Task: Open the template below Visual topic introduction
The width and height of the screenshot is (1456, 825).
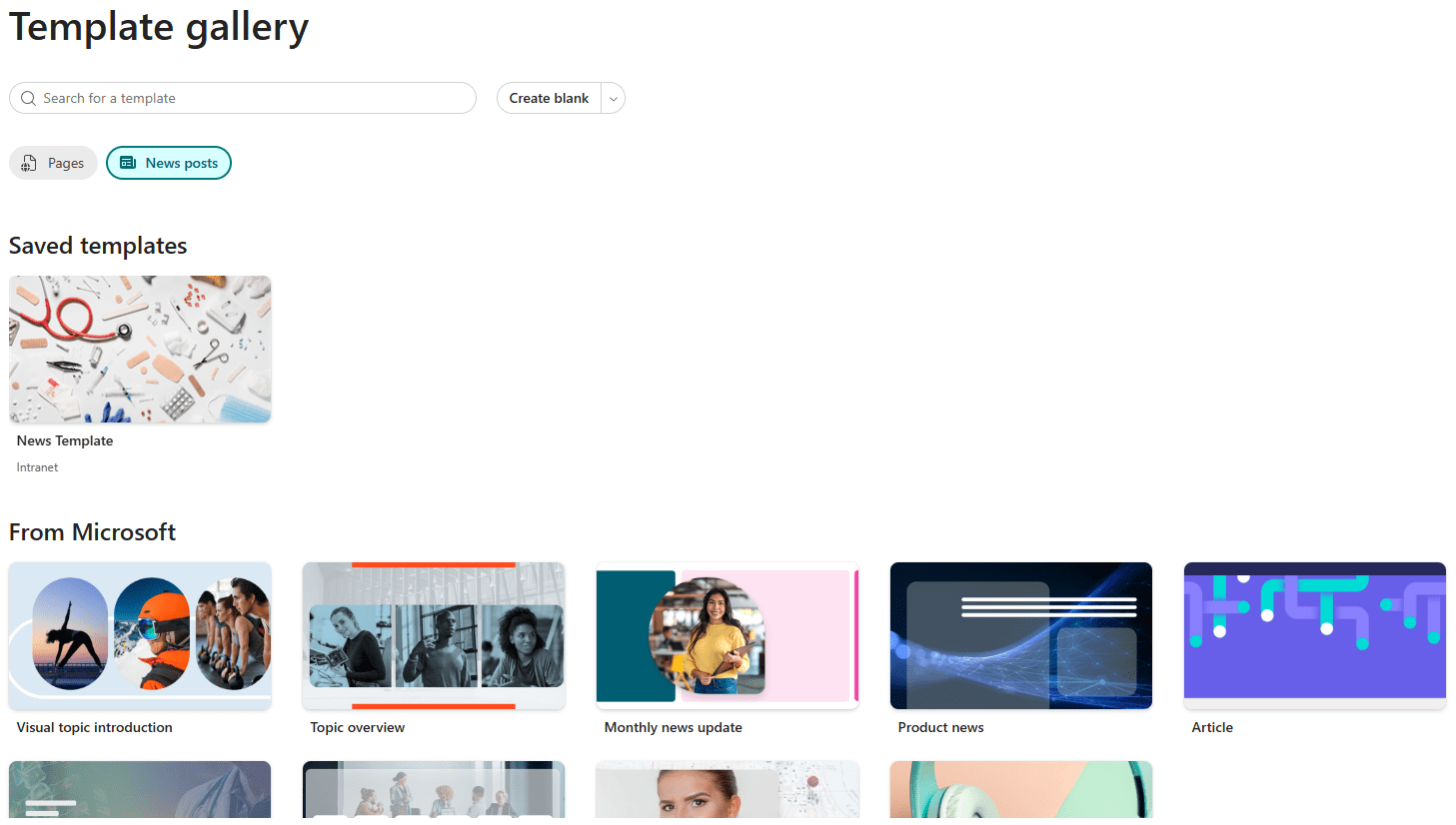Action: (x=140, y=794)
